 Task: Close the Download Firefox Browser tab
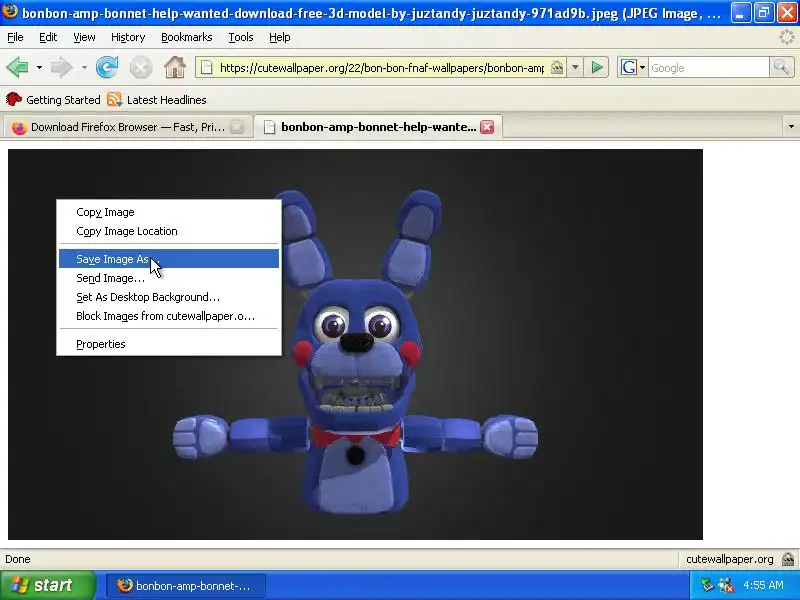[x=237, y=127]
